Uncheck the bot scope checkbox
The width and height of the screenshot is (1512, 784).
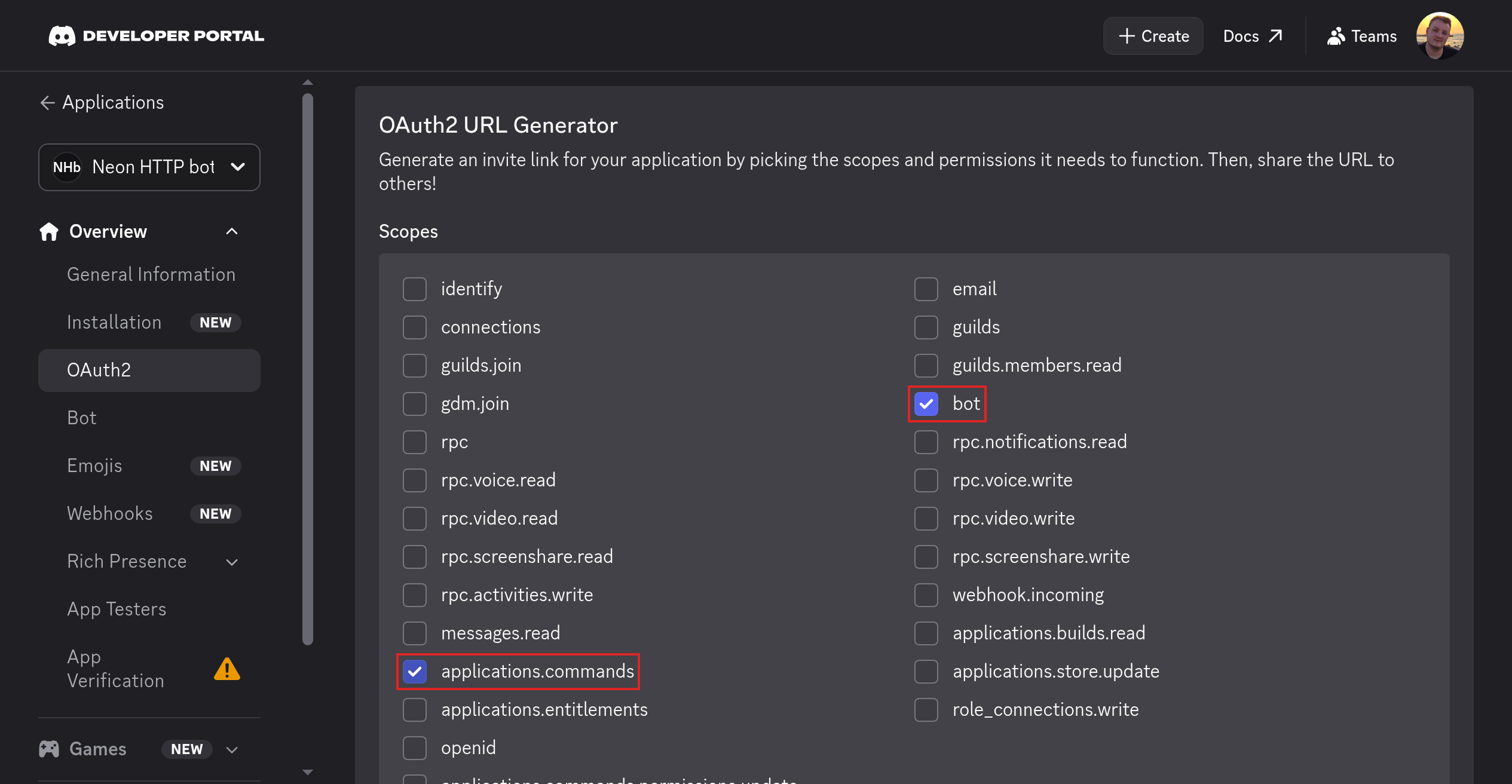point(926,404)
